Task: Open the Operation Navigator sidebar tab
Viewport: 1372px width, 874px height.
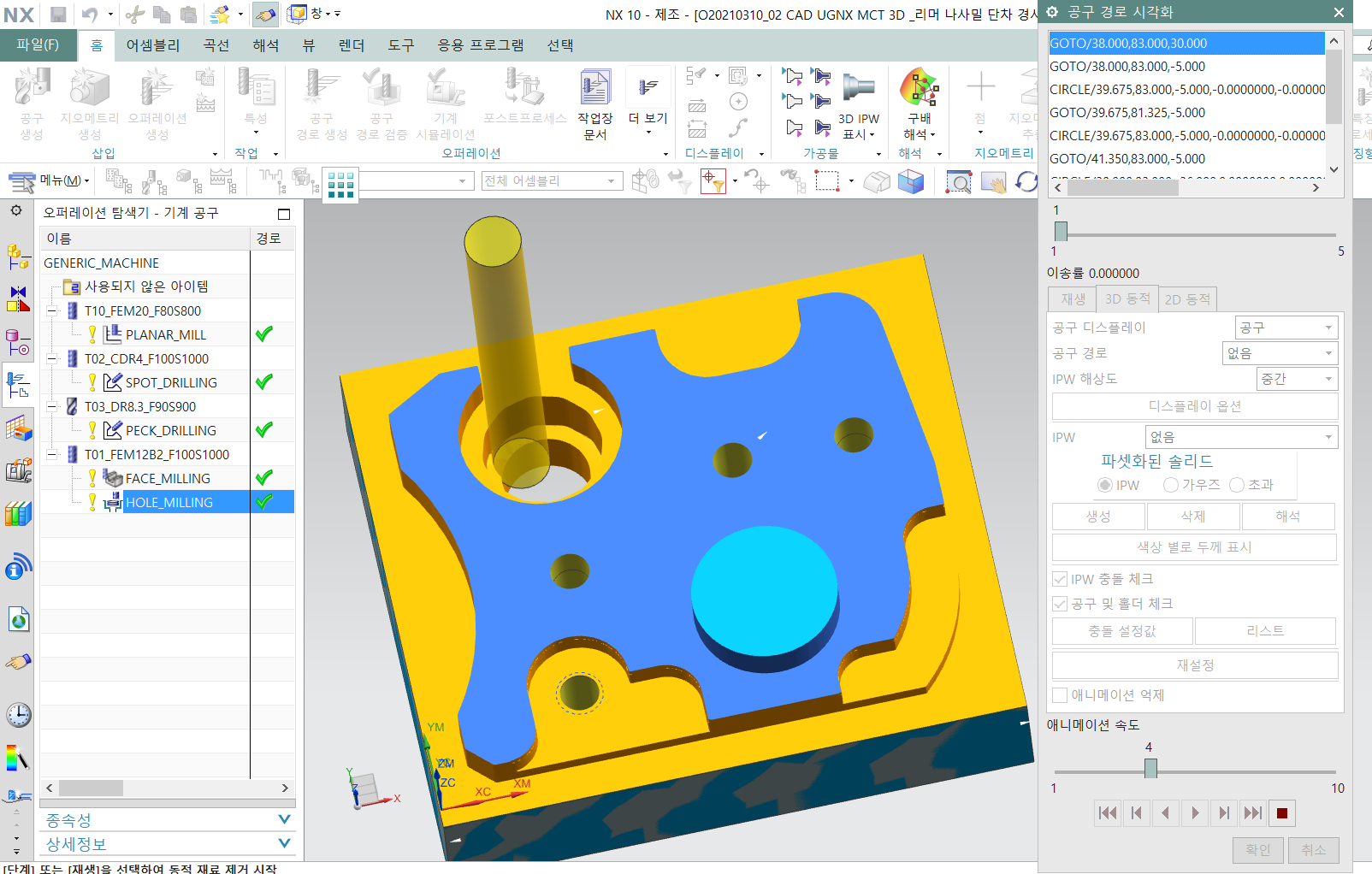Action: click(x=18, y=386)
